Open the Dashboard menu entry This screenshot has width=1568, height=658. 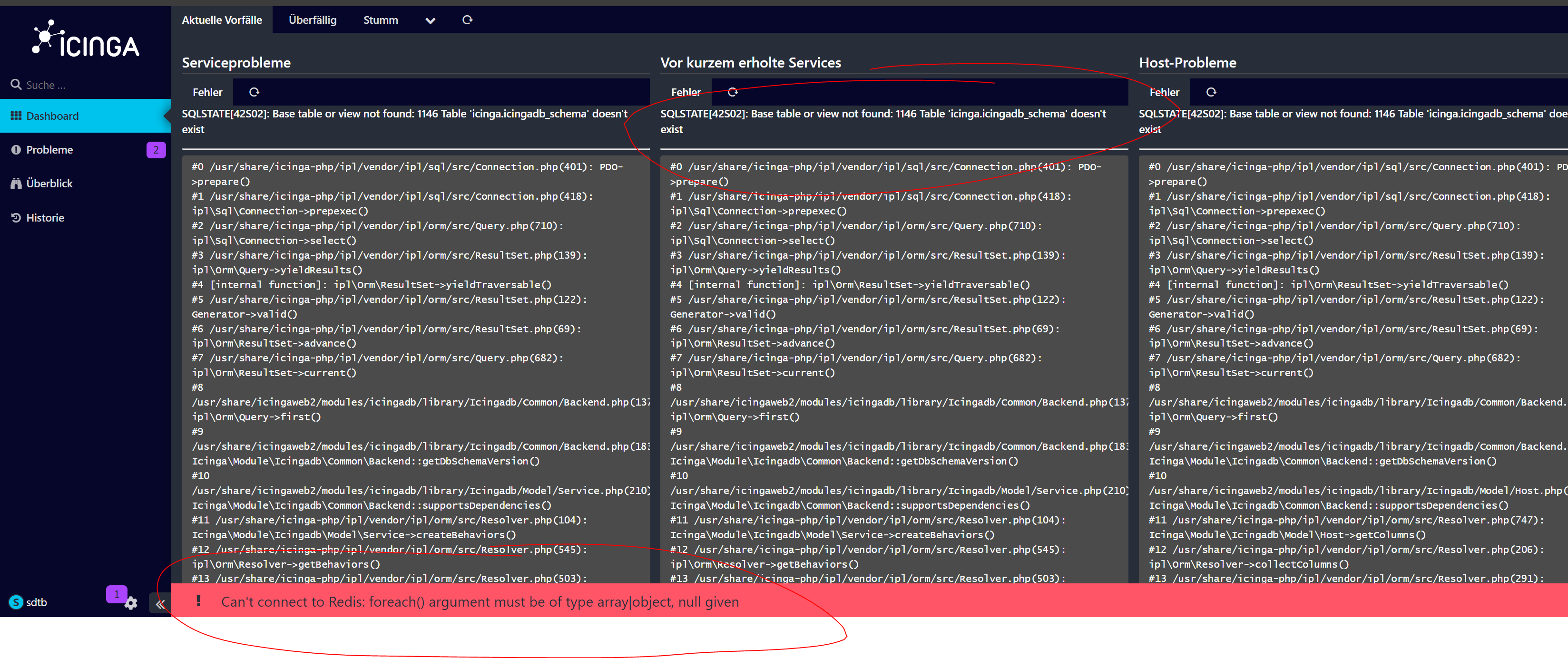(85, 116)
